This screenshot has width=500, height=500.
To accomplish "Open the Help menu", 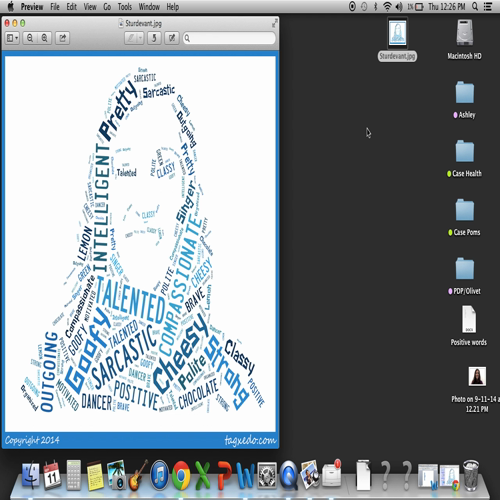I will pyautogui.click(x=173, y=7).
